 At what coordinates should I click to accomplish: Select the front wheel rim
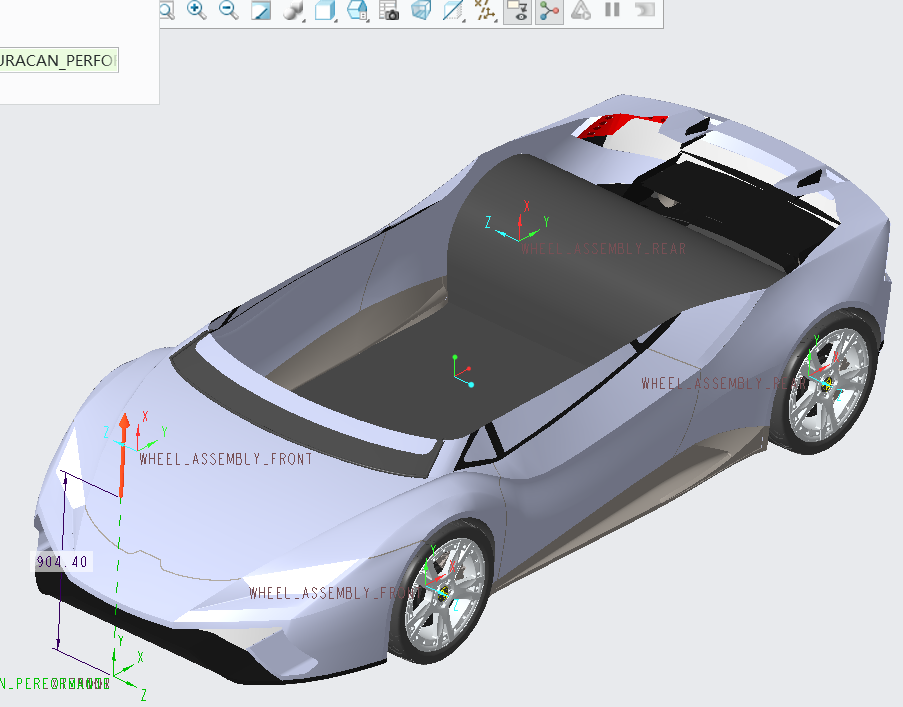443,595
